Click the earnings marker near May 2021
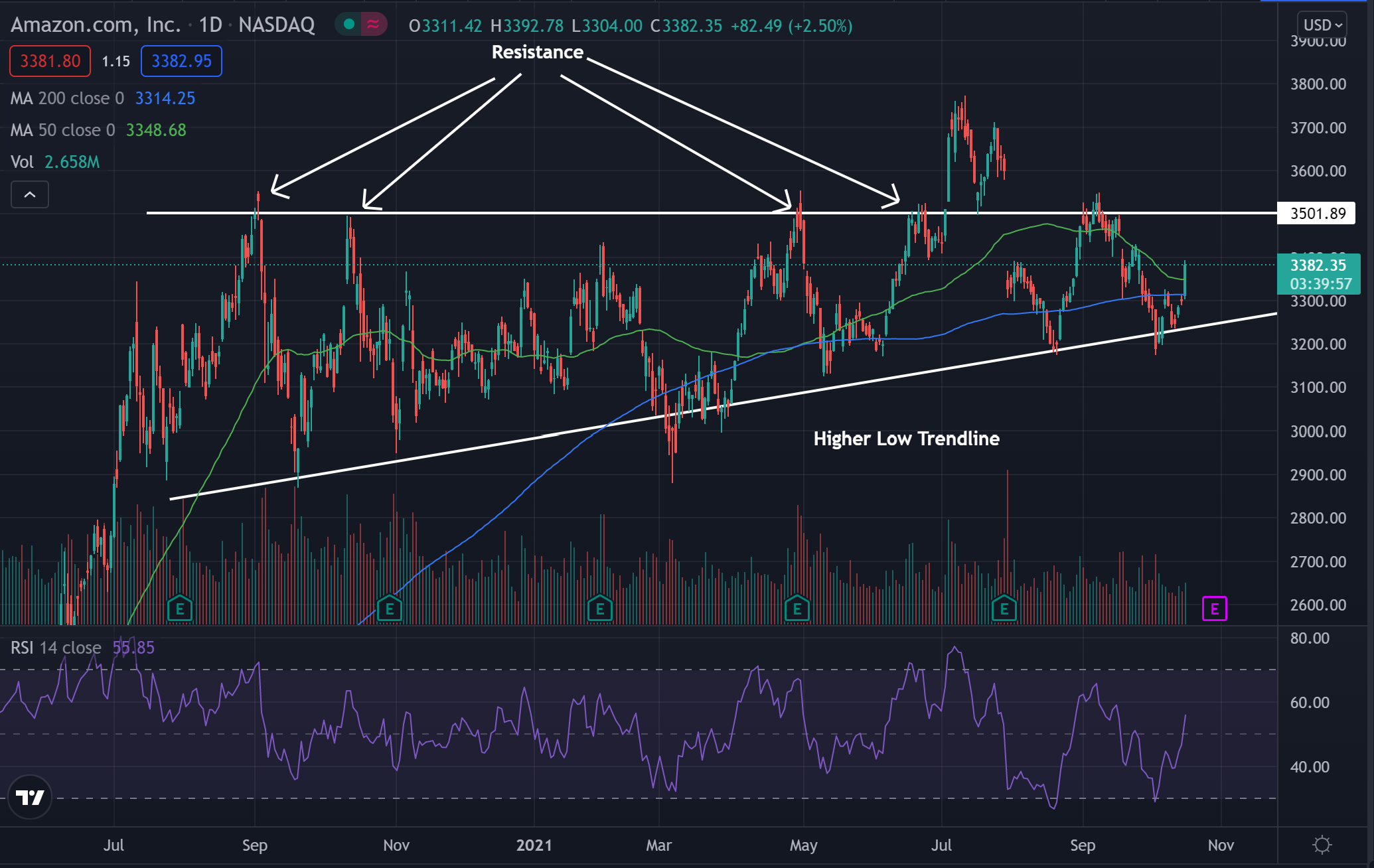This screenshot has width=1374, height=868. [797, 608]
